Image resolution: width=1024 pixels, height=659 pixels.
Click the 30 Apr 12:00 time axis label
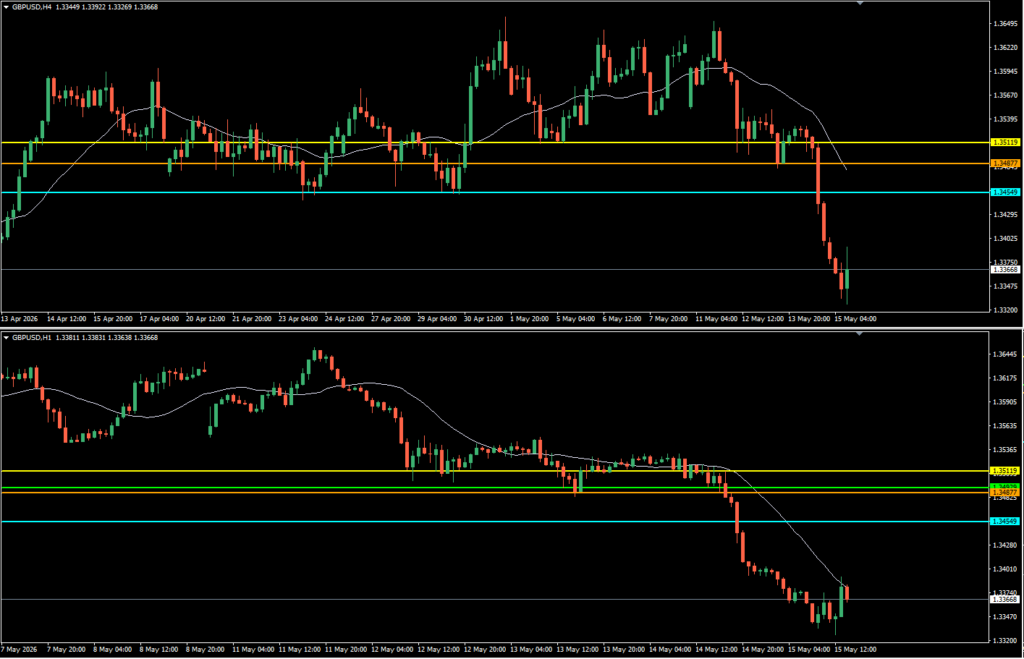[483, 319]
